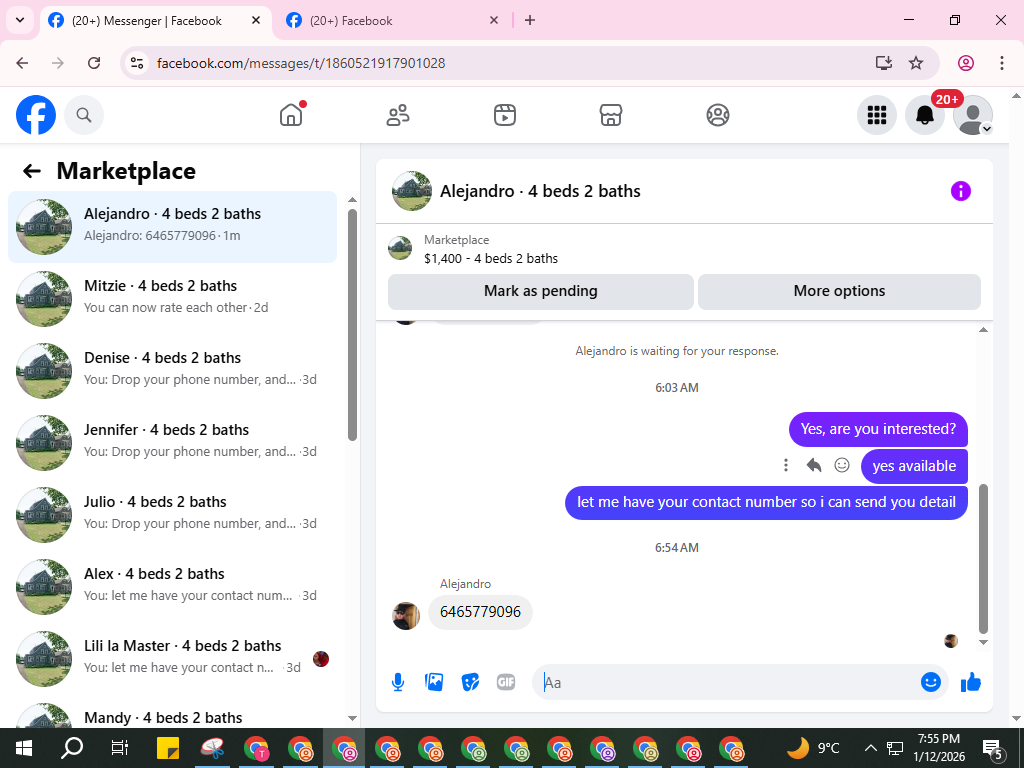Open Task View on taskbar
Viewport: 1024px width, 768px height.
120,748
